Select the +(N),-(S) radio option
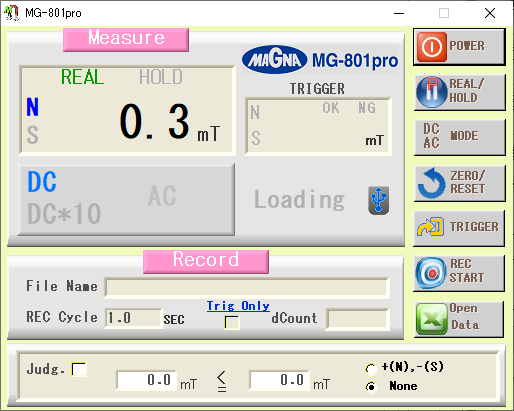 click(370, 368)
